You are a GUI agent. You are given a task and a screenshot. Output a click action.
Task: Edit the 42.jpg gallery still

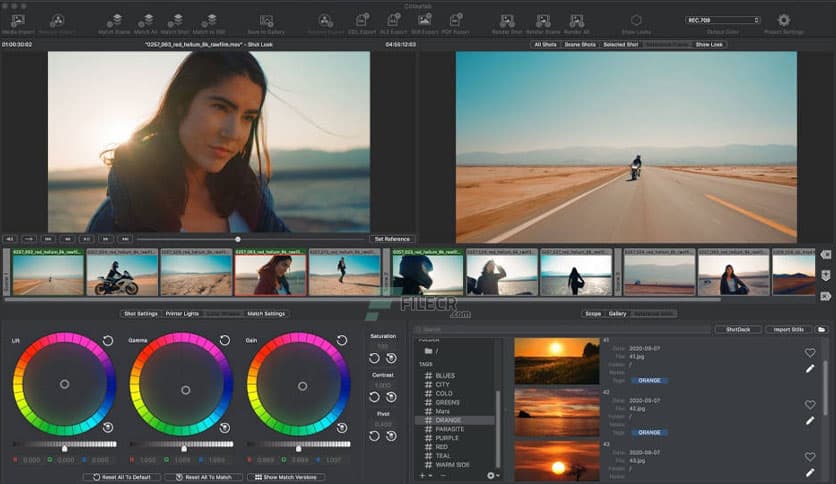[810, 421]
